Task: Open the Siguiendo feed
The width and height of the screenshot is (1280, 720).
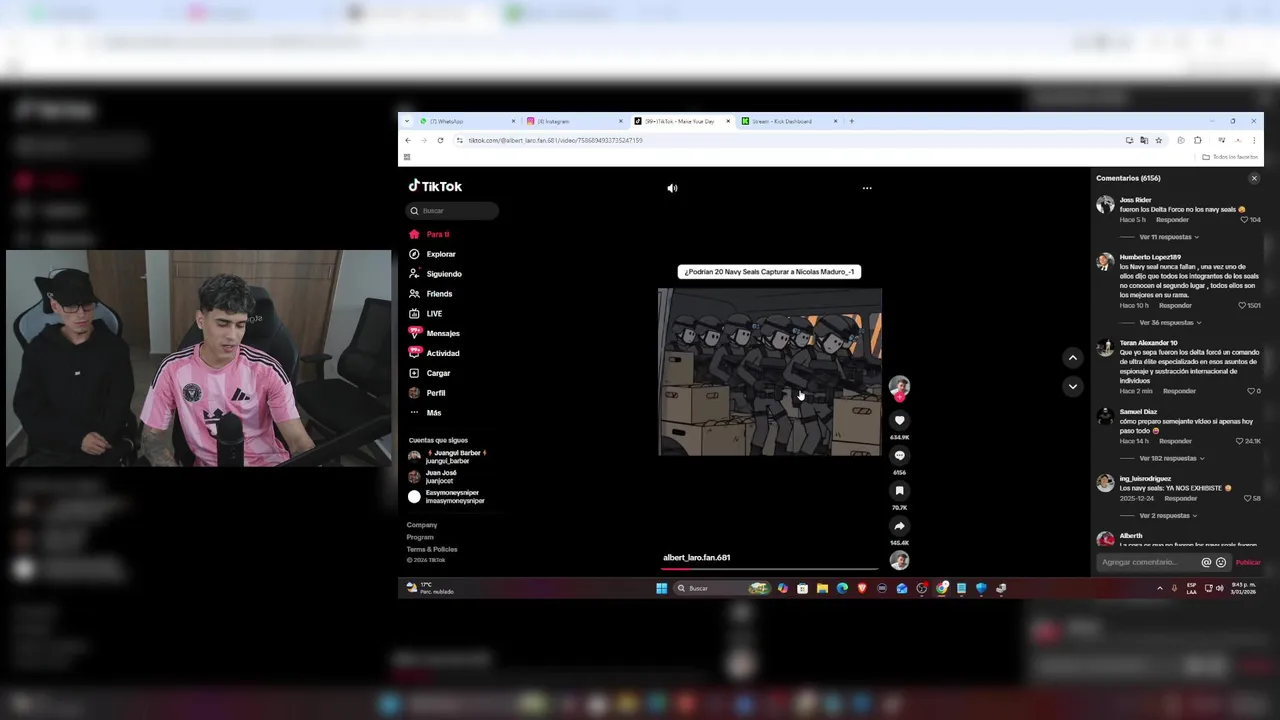Action: pos(435,274)
